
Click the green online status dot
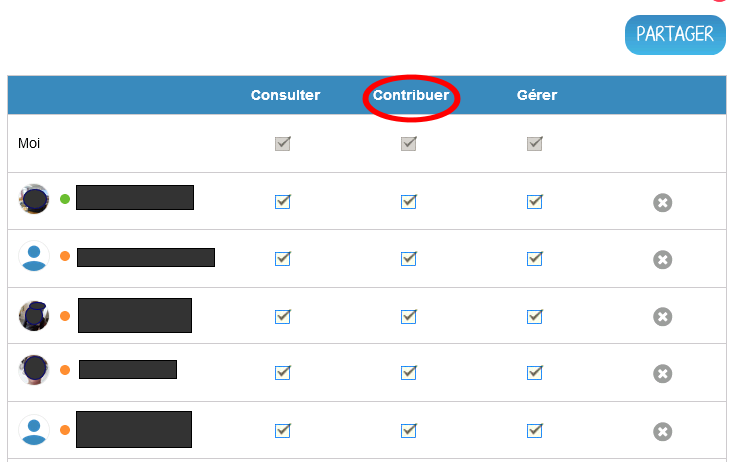click(65, 199)
